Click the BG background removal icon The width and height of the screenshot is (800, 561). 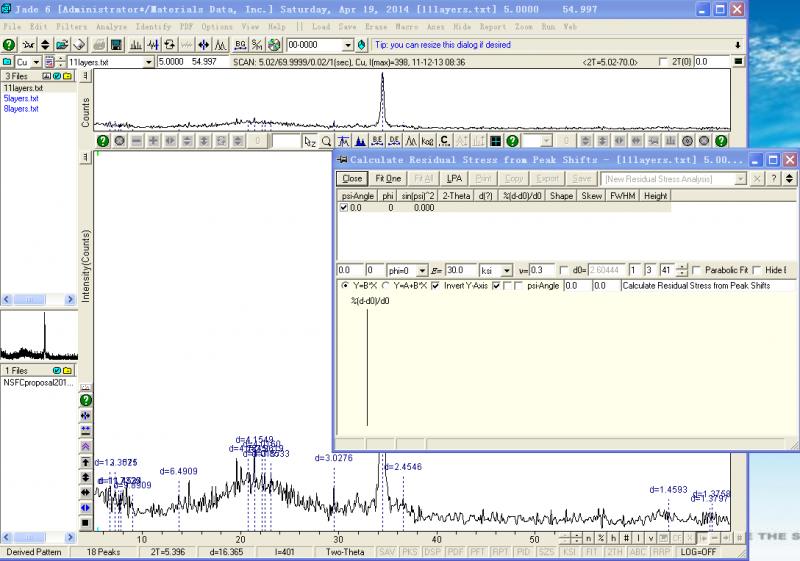click(240, 45)
